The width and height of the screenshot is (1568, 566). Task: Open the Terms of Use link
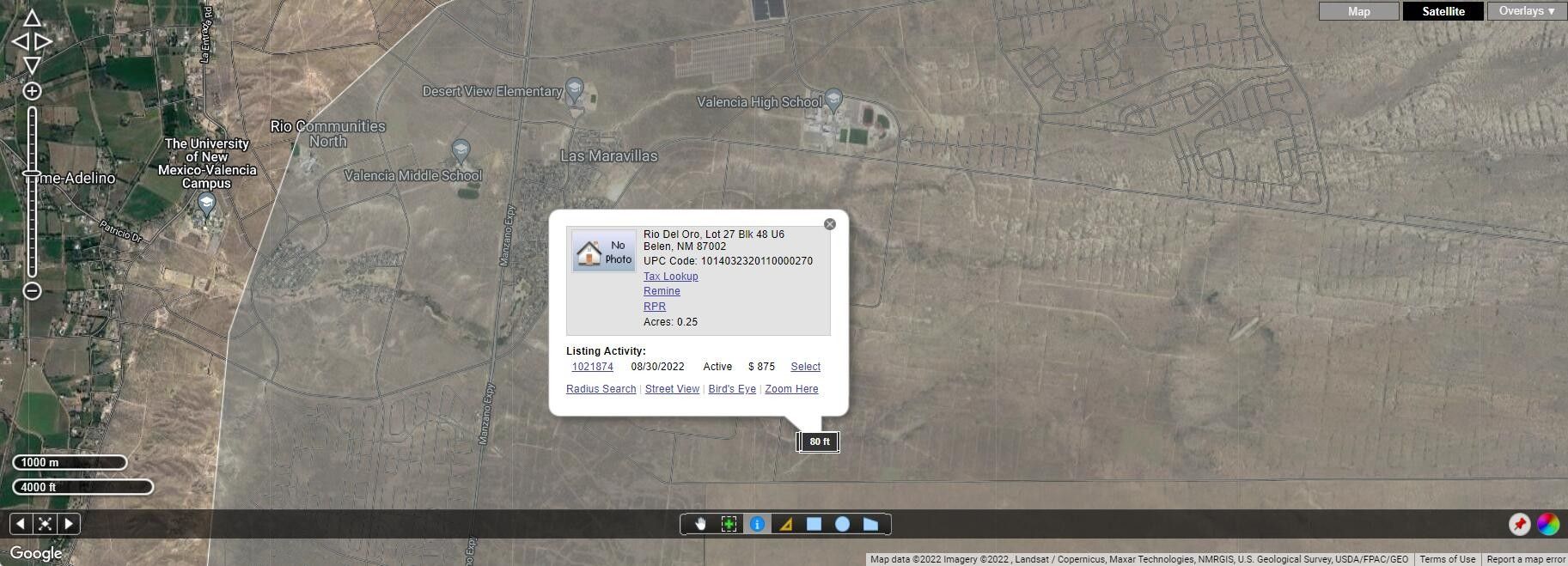[x=1447, y=559]
